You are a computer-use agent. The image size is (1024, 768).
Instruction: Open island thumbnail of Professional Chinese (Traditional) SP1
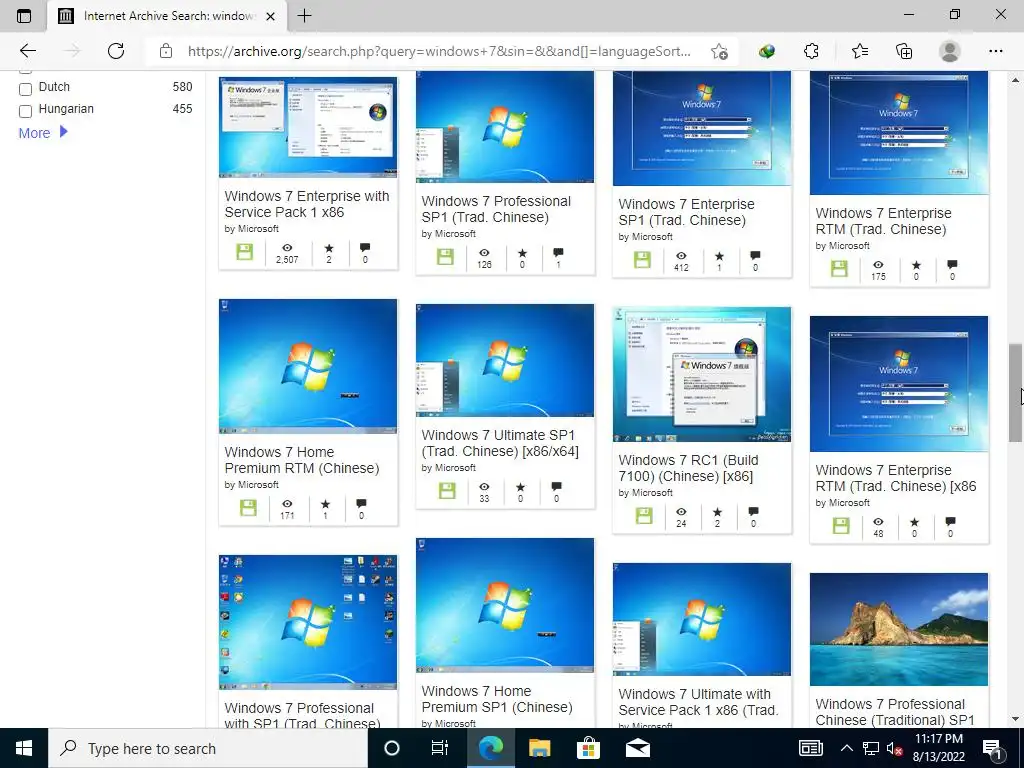pos(899,629)
